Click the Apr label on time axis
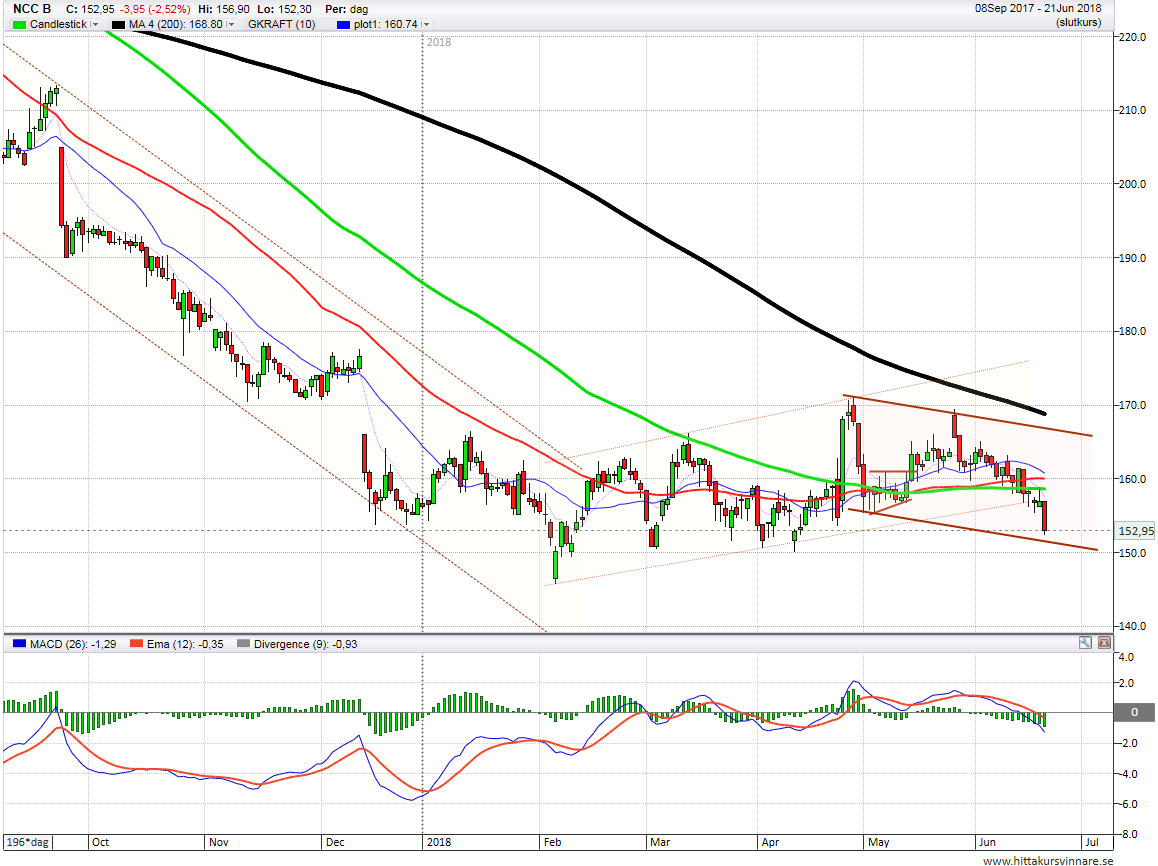 (770, 842)
